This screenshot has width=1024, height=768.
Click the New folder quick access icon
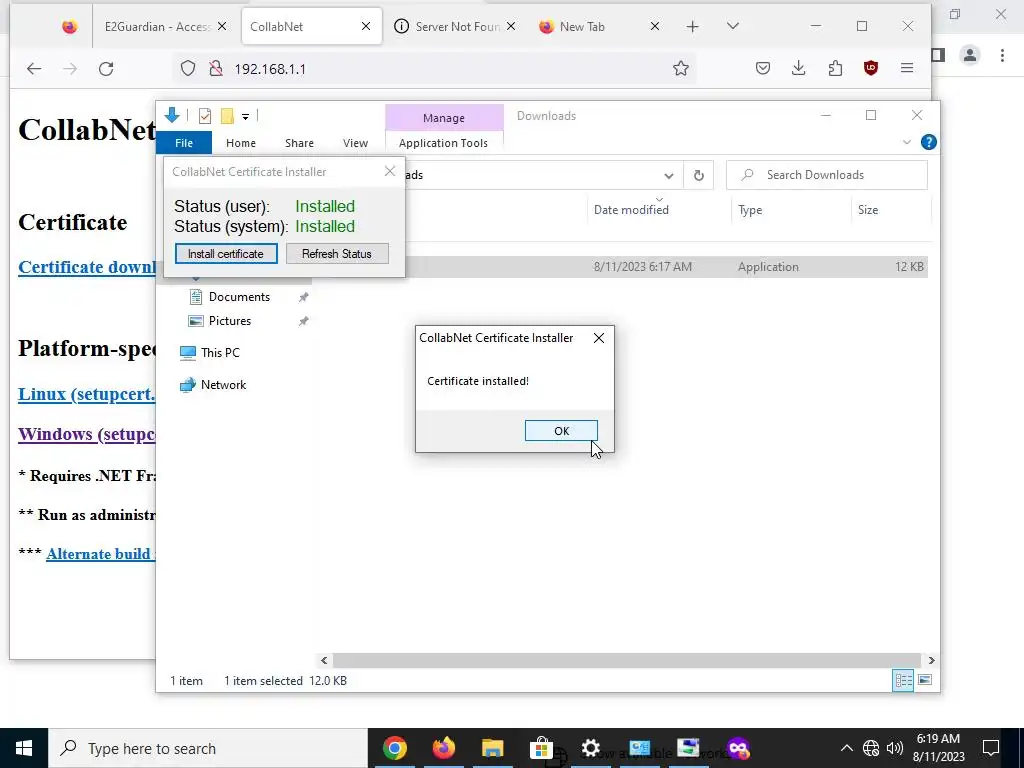coord(227,116)
